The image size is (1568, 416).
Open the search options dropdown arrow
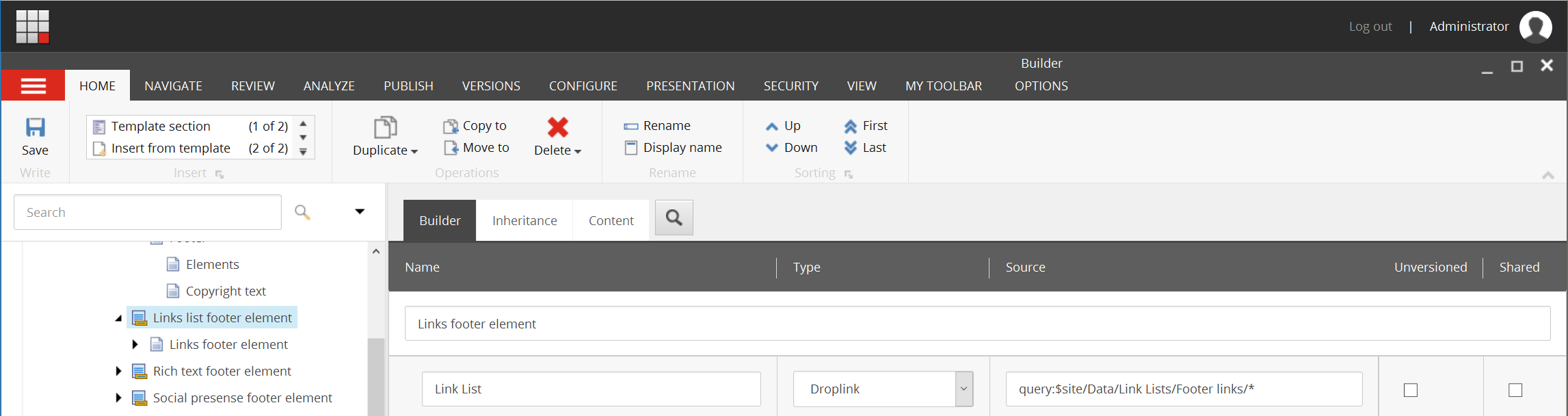point(360,212)
